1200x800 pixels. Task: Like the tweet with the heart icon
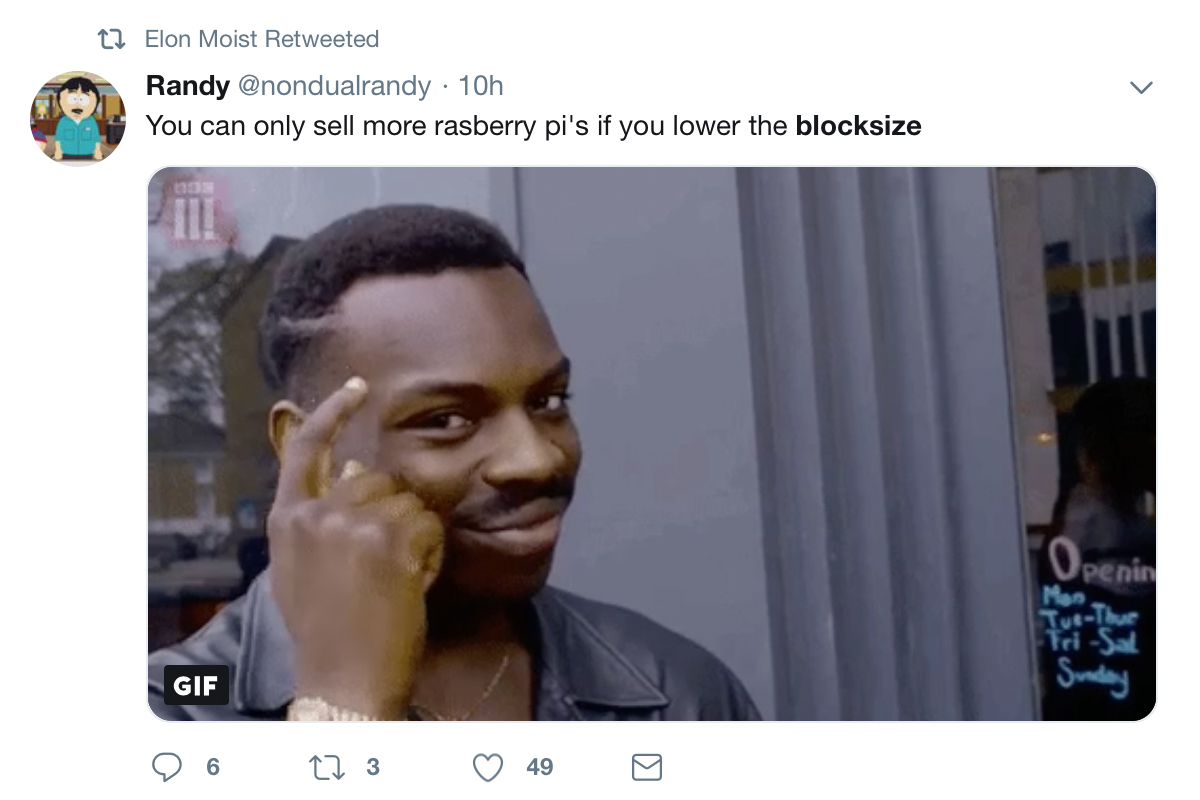click(487, 767)
